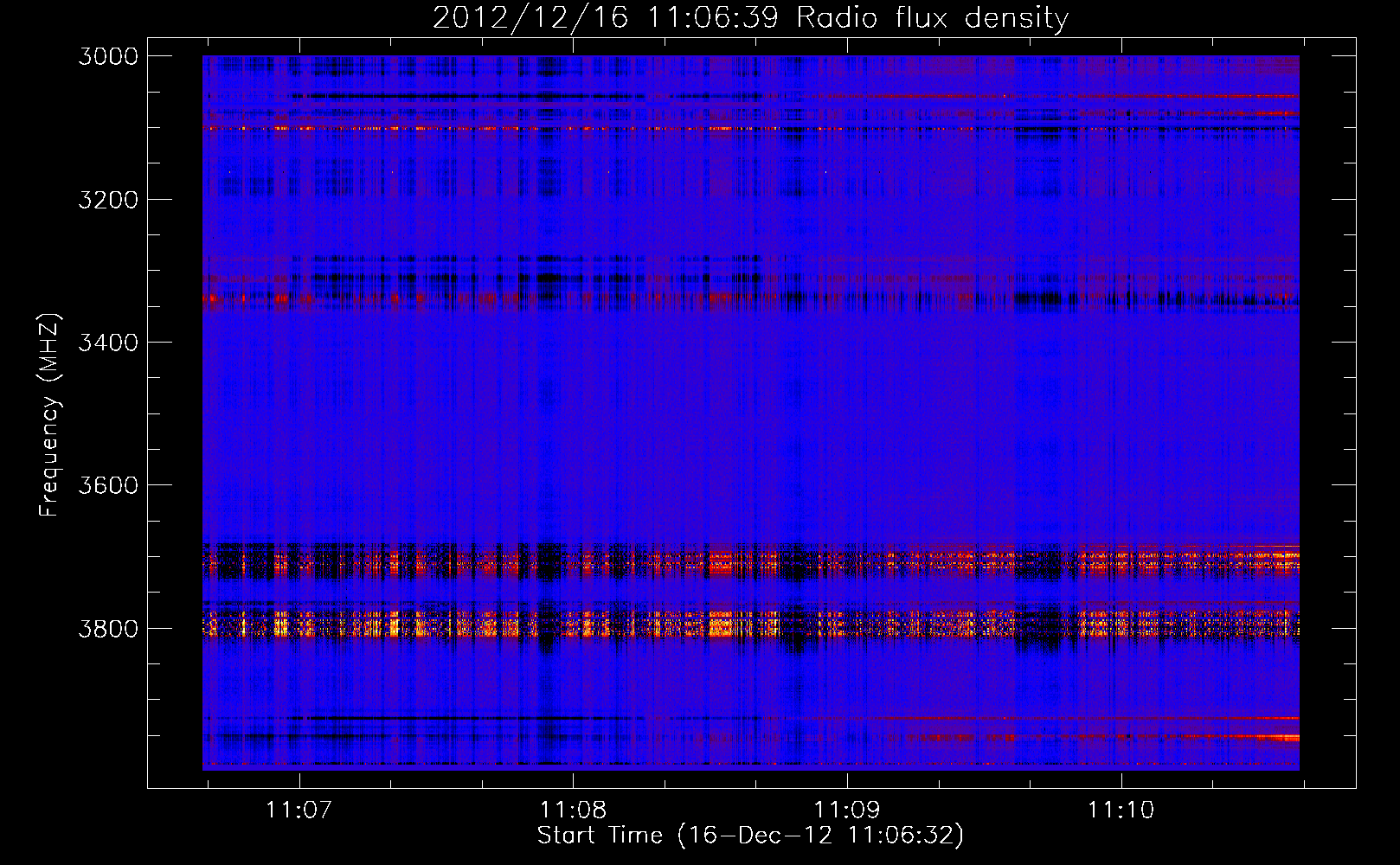Click the "Frequency (MHZ)" axis title
1400x865 pixels.
(49, 415)
